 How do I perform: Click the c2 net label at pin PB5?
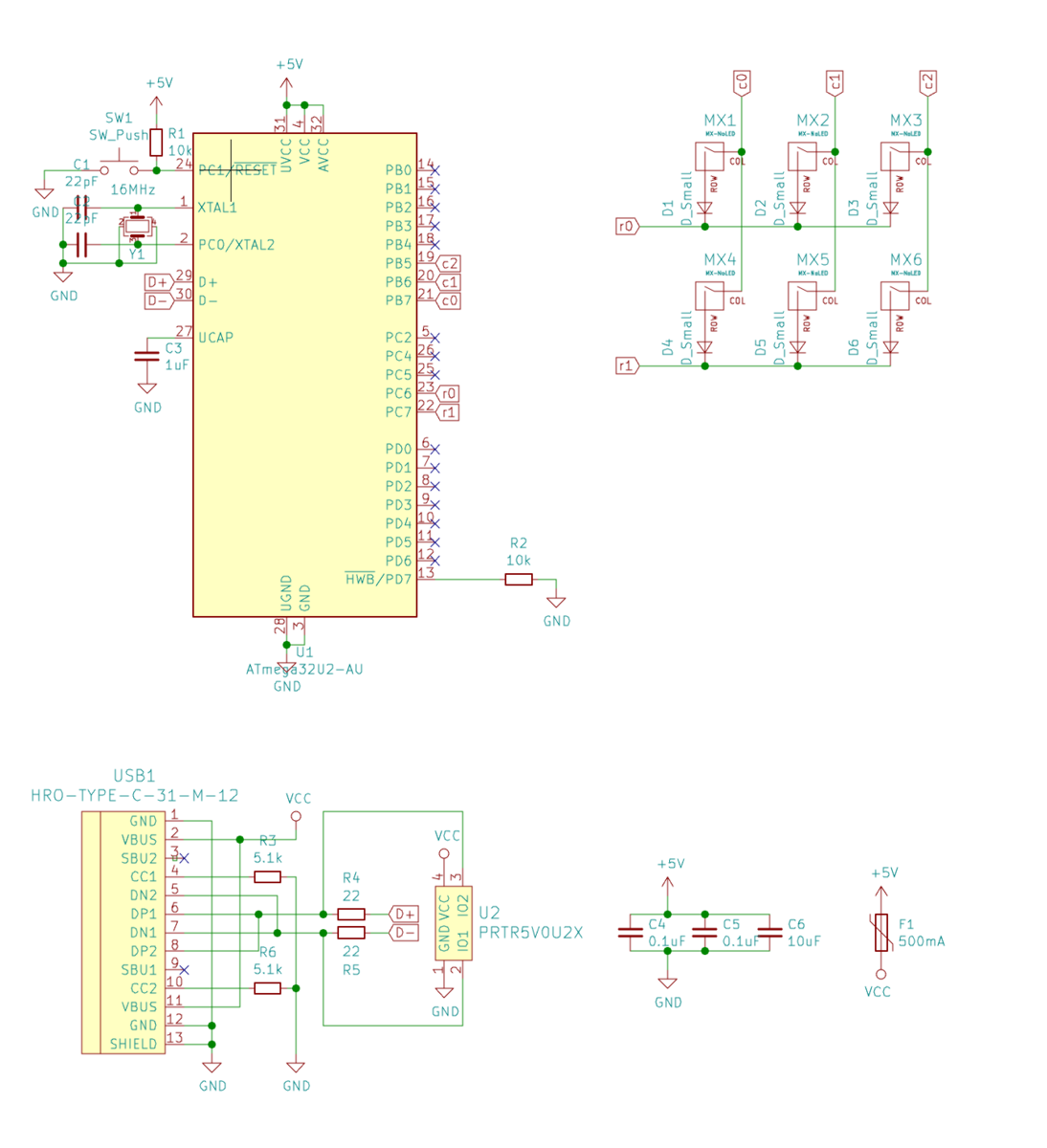pos(449,263)
